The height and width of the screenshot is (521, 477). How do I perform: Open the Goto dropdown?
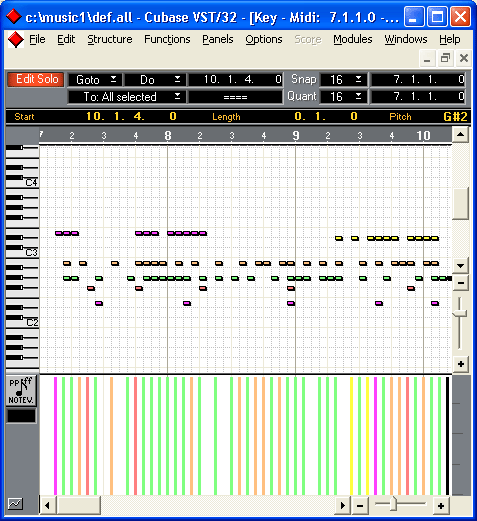95,80
